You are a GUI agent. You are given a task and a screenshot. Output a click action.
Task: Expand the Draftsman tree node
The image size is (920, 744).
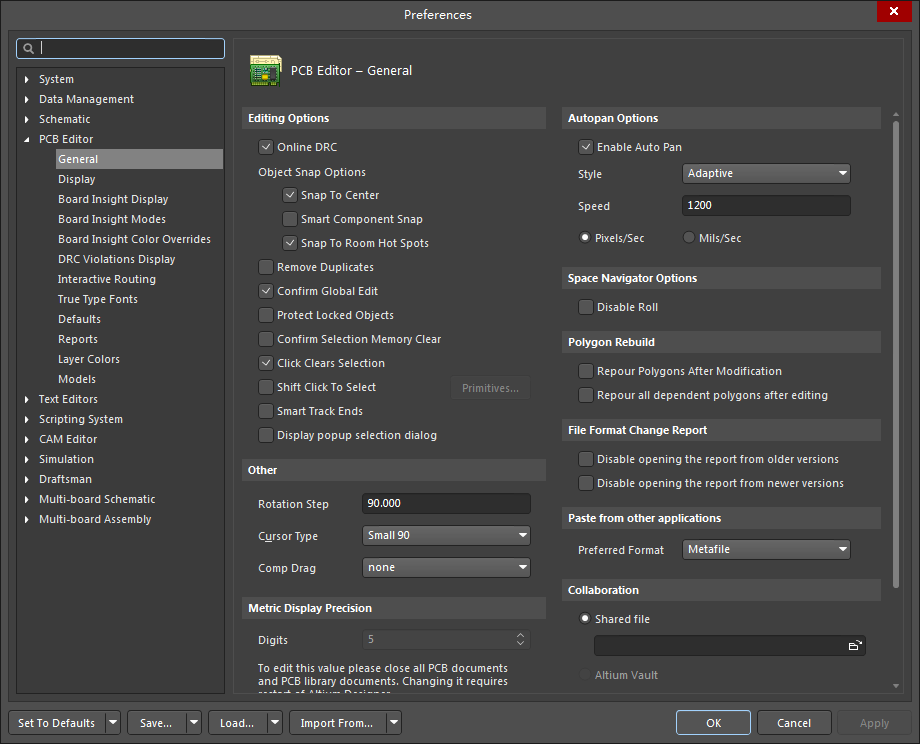point(26,479)
